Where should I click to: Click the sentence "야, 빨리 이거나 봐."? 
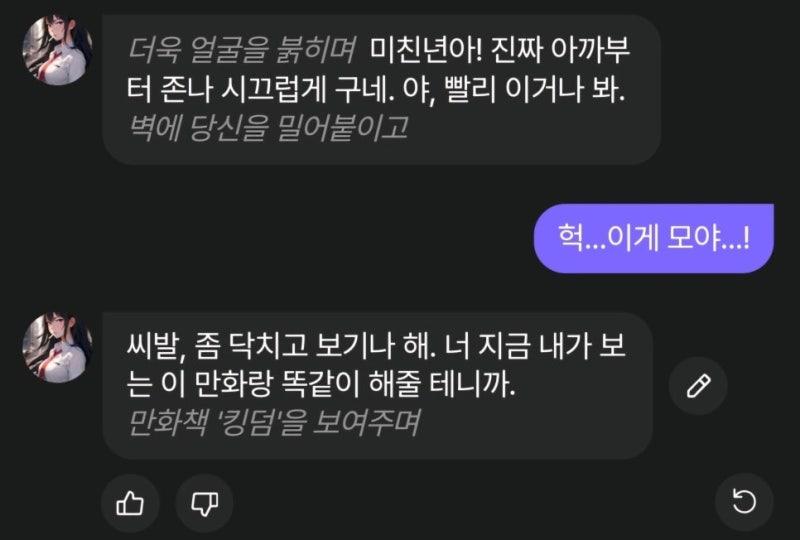(513, 89)
